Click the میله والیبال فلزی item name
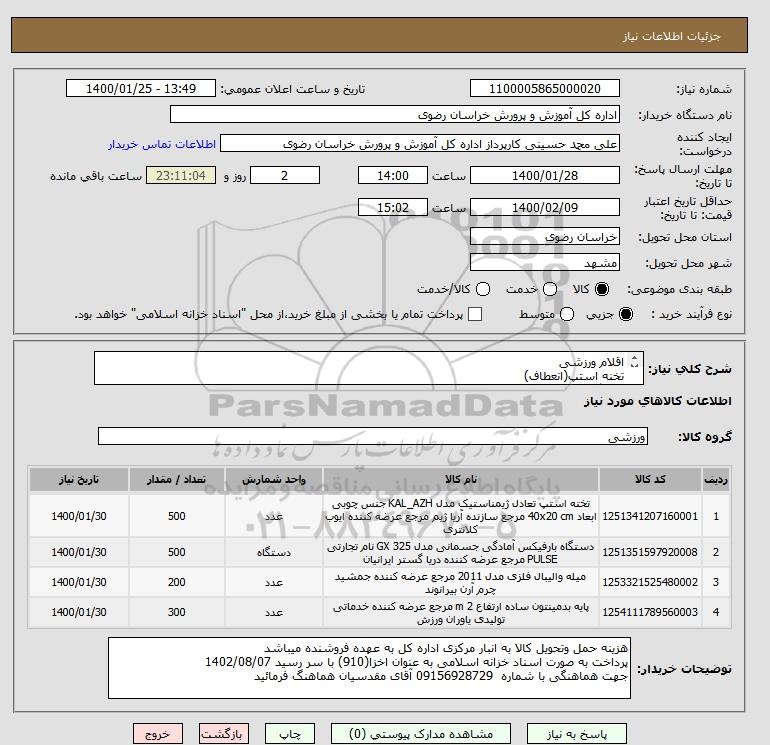This screenshot has width=770, height=745. tap(461, 582)
